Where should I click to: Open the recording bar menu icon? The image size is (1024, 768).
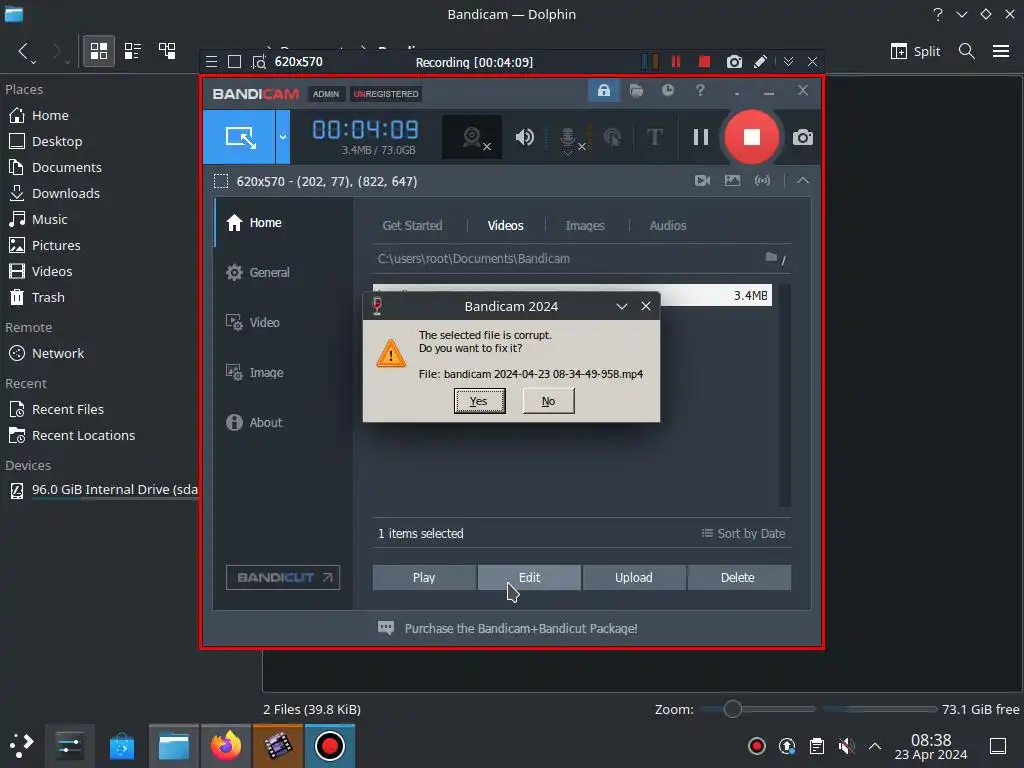coord(212,62)
